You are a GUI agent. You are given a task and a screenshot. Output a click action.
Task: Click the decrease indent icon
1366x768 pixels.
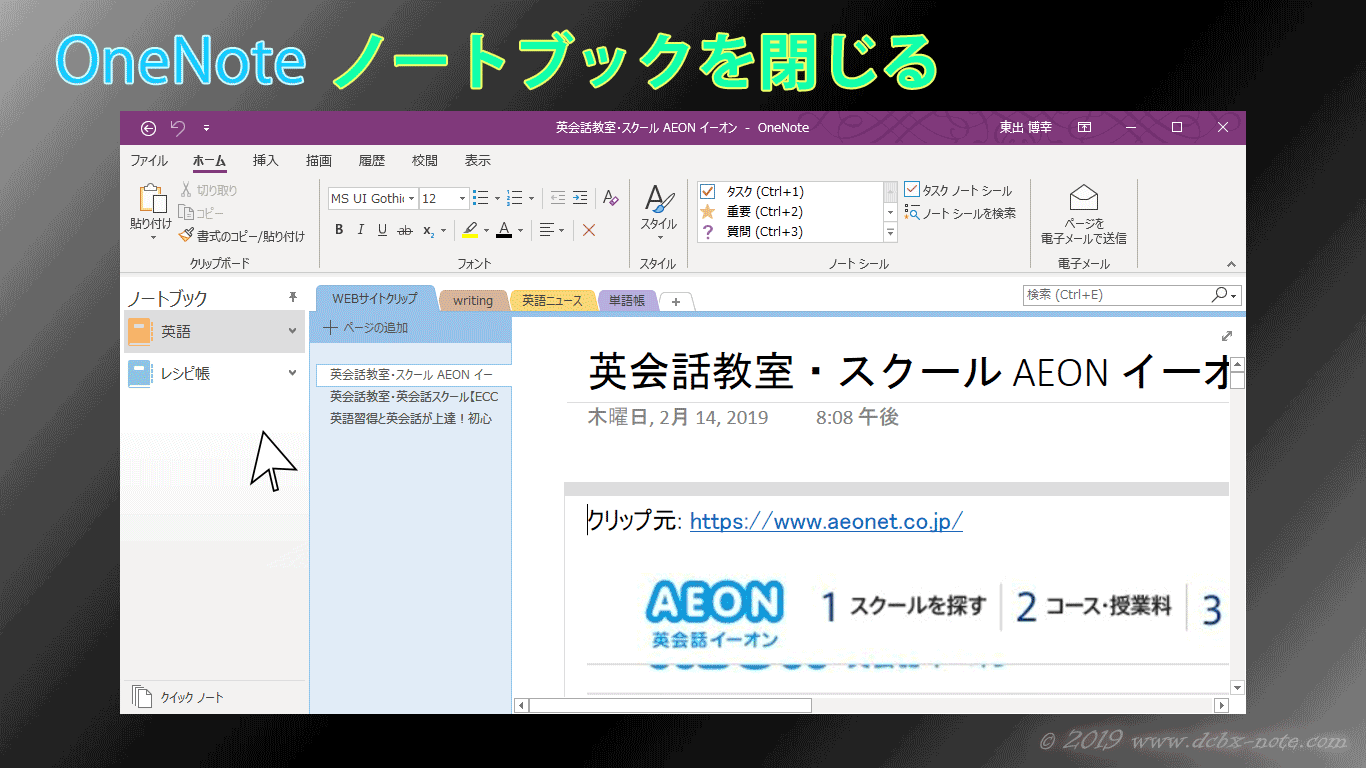click(557, 198)
